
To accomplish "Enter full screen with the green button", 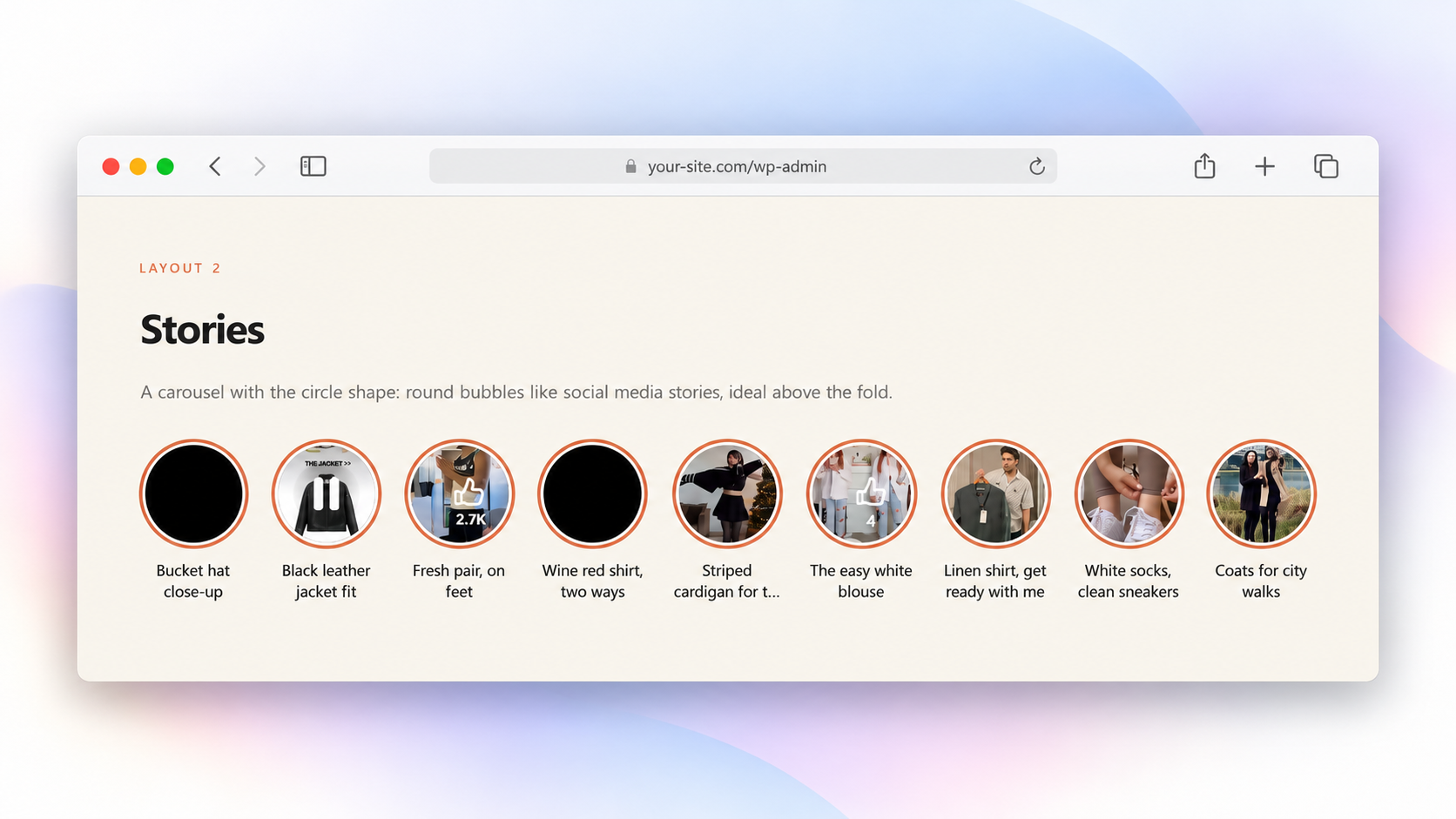I will [165, 166].
